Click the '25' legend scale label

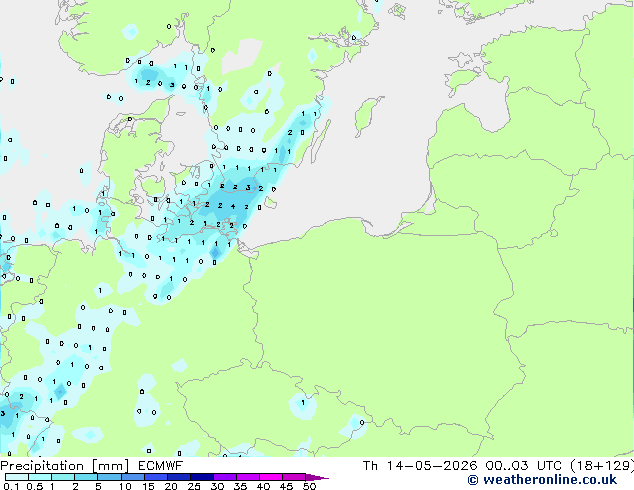[x=194, y=486]
